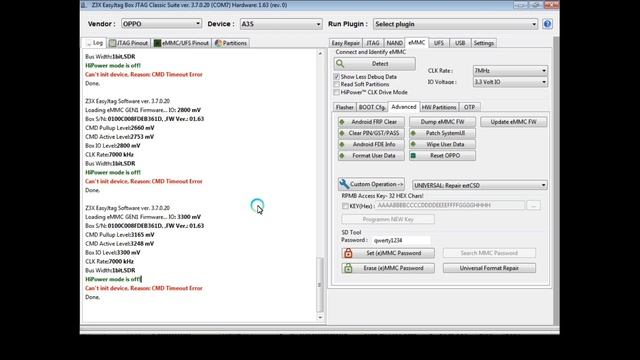Open the BOOT Cfg sub-tab
Viewport: 640px width, 360px height.
[372, 107]
